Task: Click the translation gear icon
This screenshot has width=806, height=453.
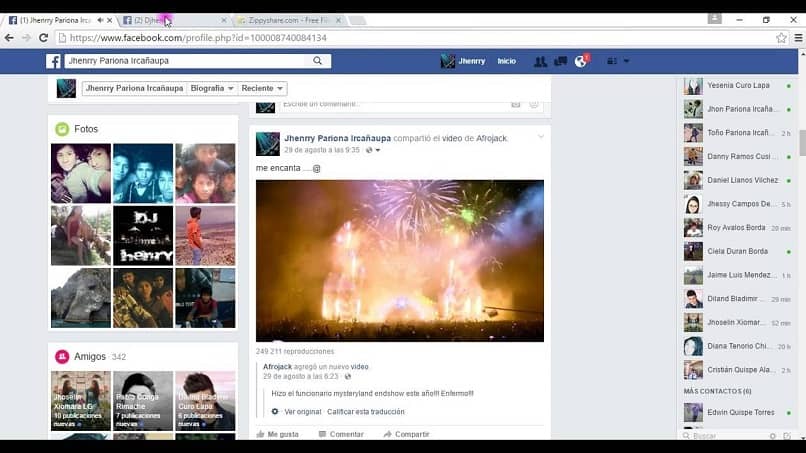Action: tap(275, 412)
